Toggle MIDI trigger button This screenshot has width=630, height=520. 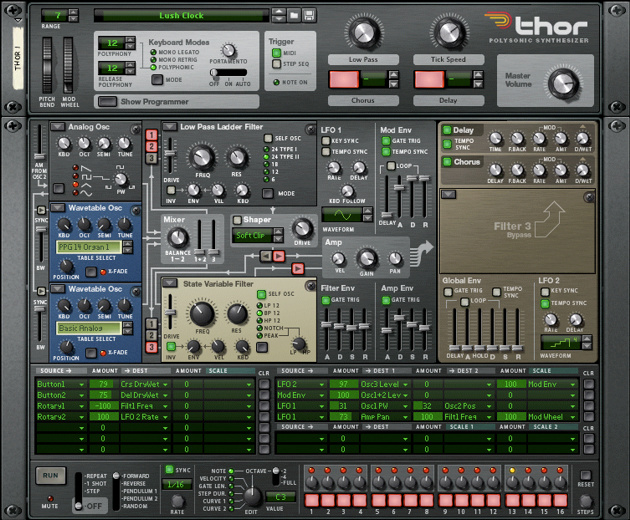point(276,53)
